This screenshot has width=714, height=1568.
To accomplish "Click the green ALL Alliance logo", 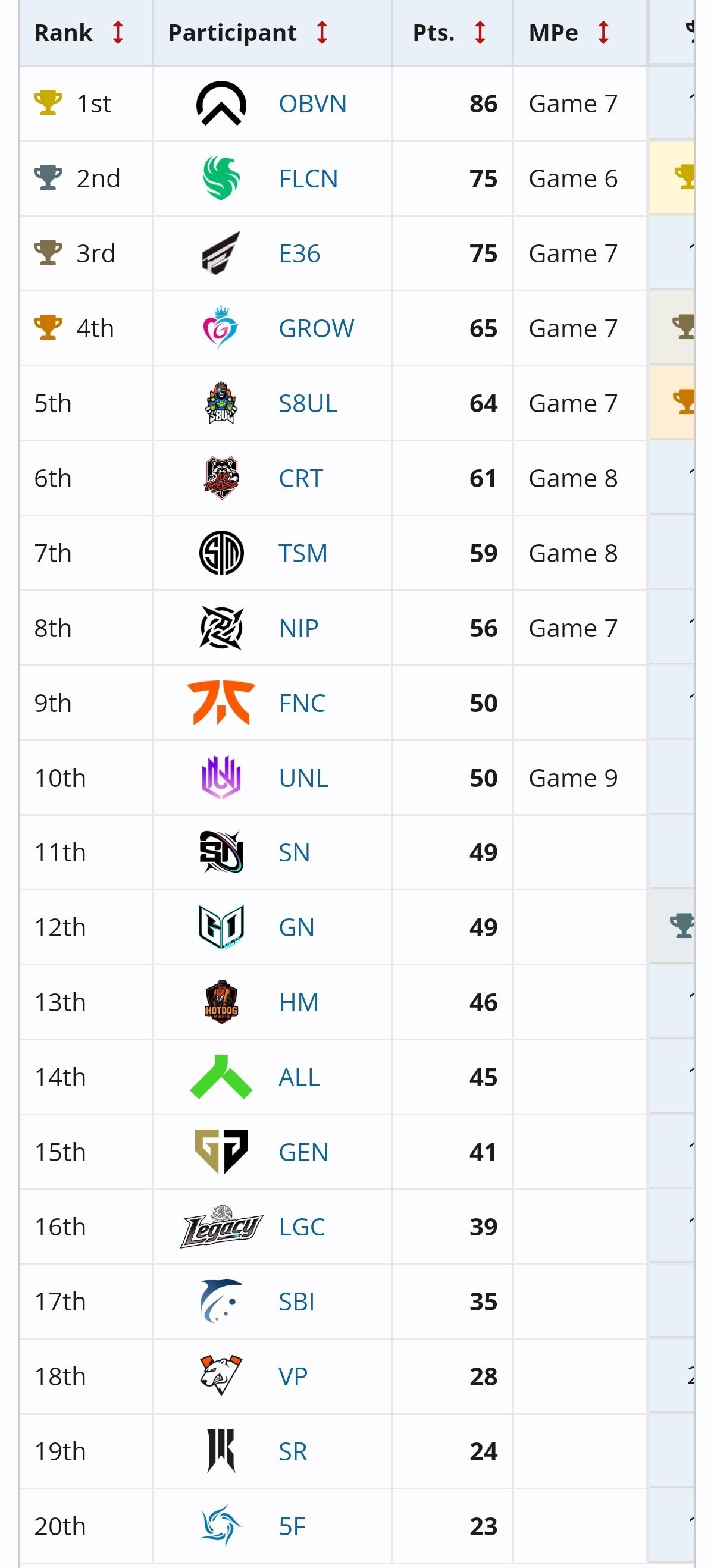I will point(221,1077).
